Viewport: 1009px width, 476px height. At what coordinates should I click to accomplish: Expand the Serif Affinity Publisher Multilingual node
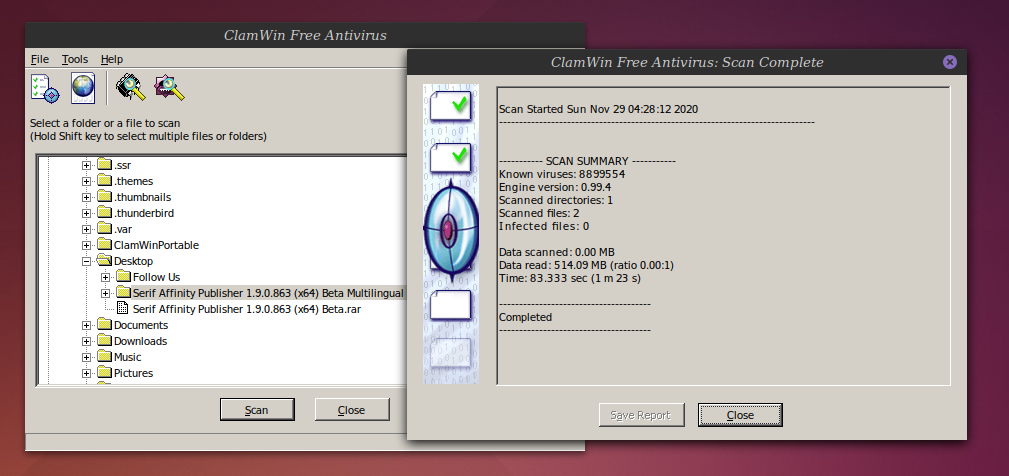tap(106, 293)
